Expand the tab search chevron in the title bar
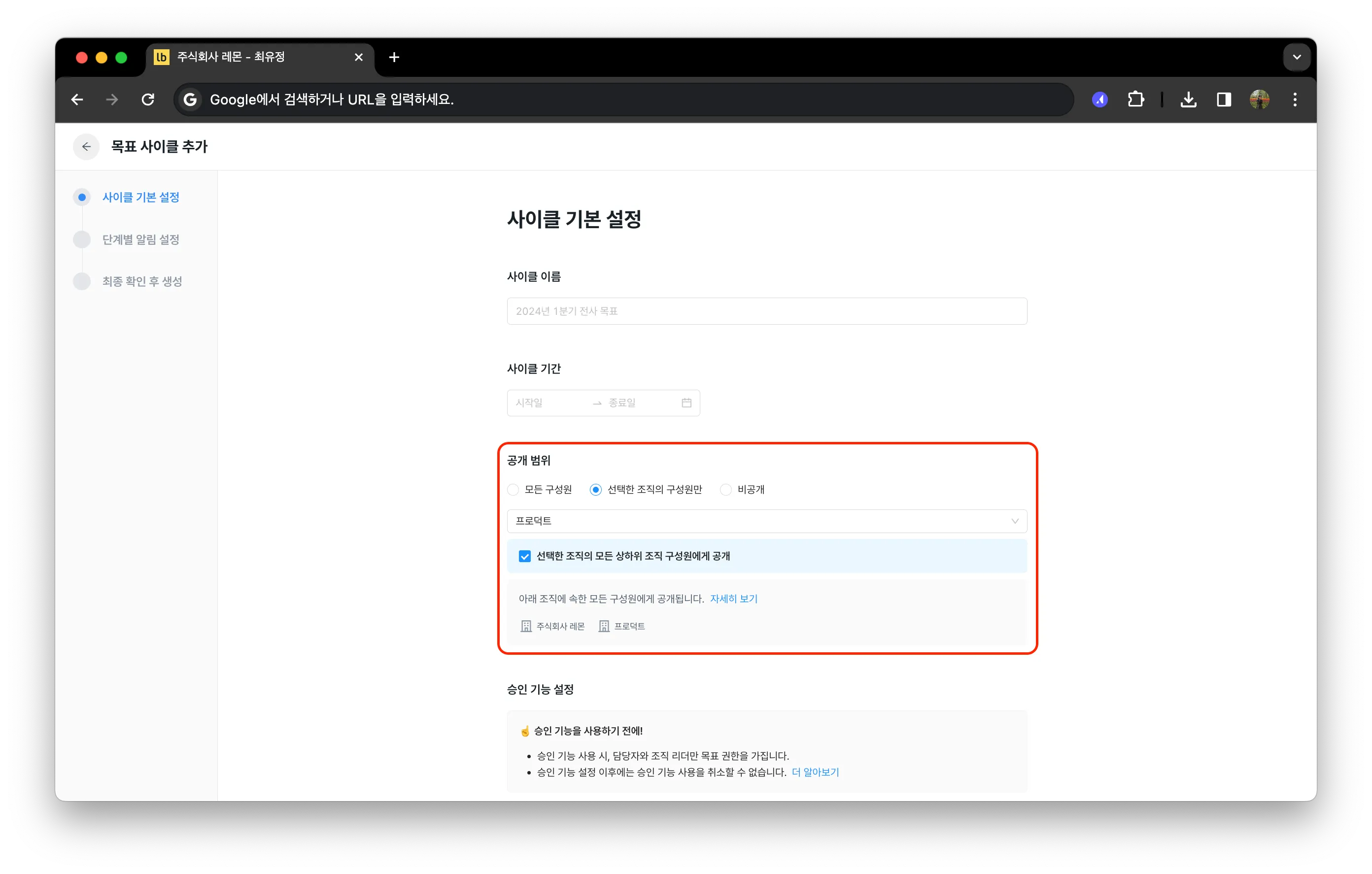1372x874 pixels. point(1297,57)
